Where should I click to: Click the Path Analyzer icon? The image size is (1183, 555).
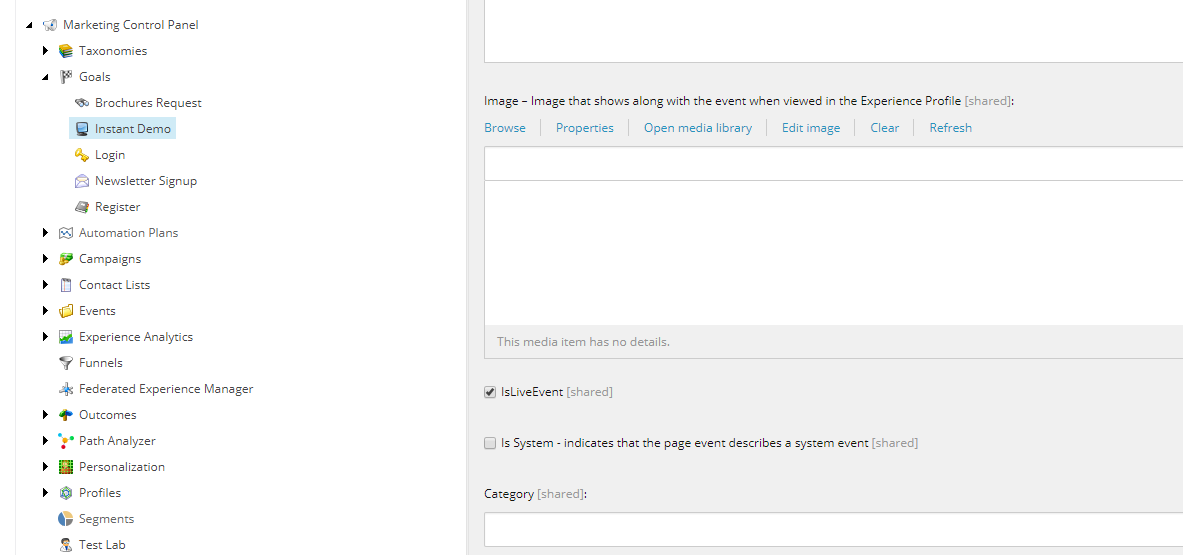click(66, 441)
